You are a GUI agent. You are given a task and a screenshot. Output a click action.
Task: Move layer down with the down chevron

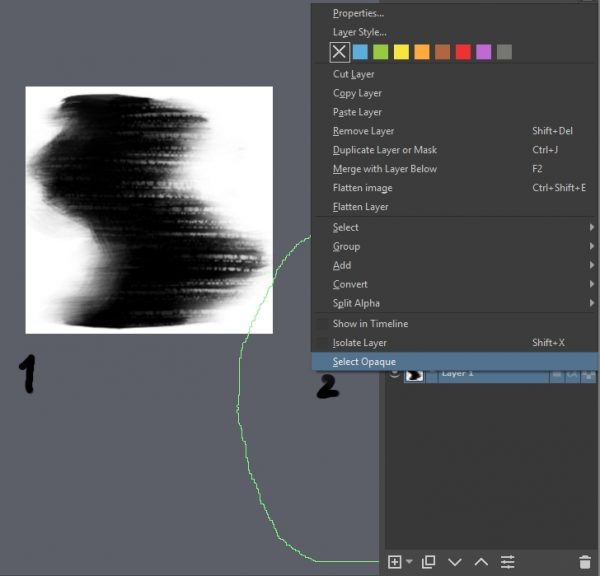coord(455,562)
